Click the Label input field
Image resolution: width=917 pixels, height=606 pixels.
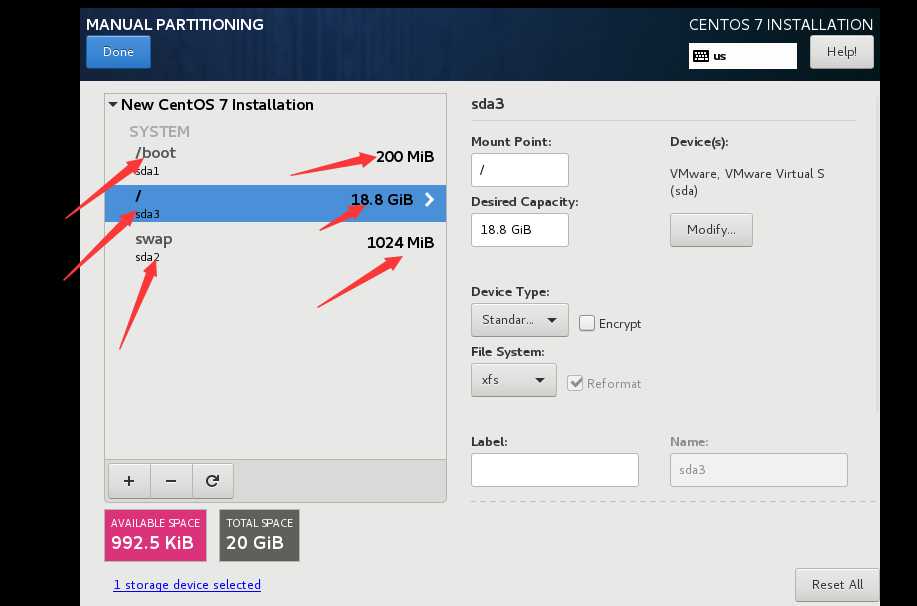pos(554,470)
